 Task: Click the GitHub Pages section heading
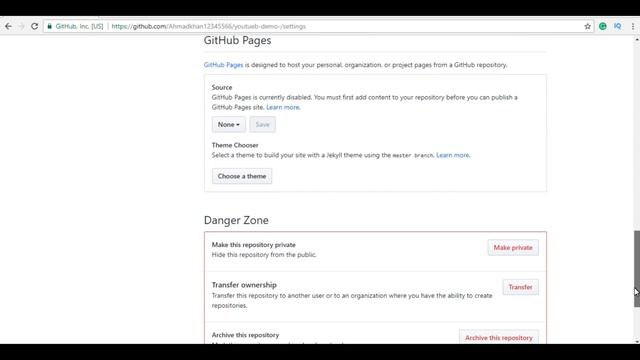[x=238, y=40]
